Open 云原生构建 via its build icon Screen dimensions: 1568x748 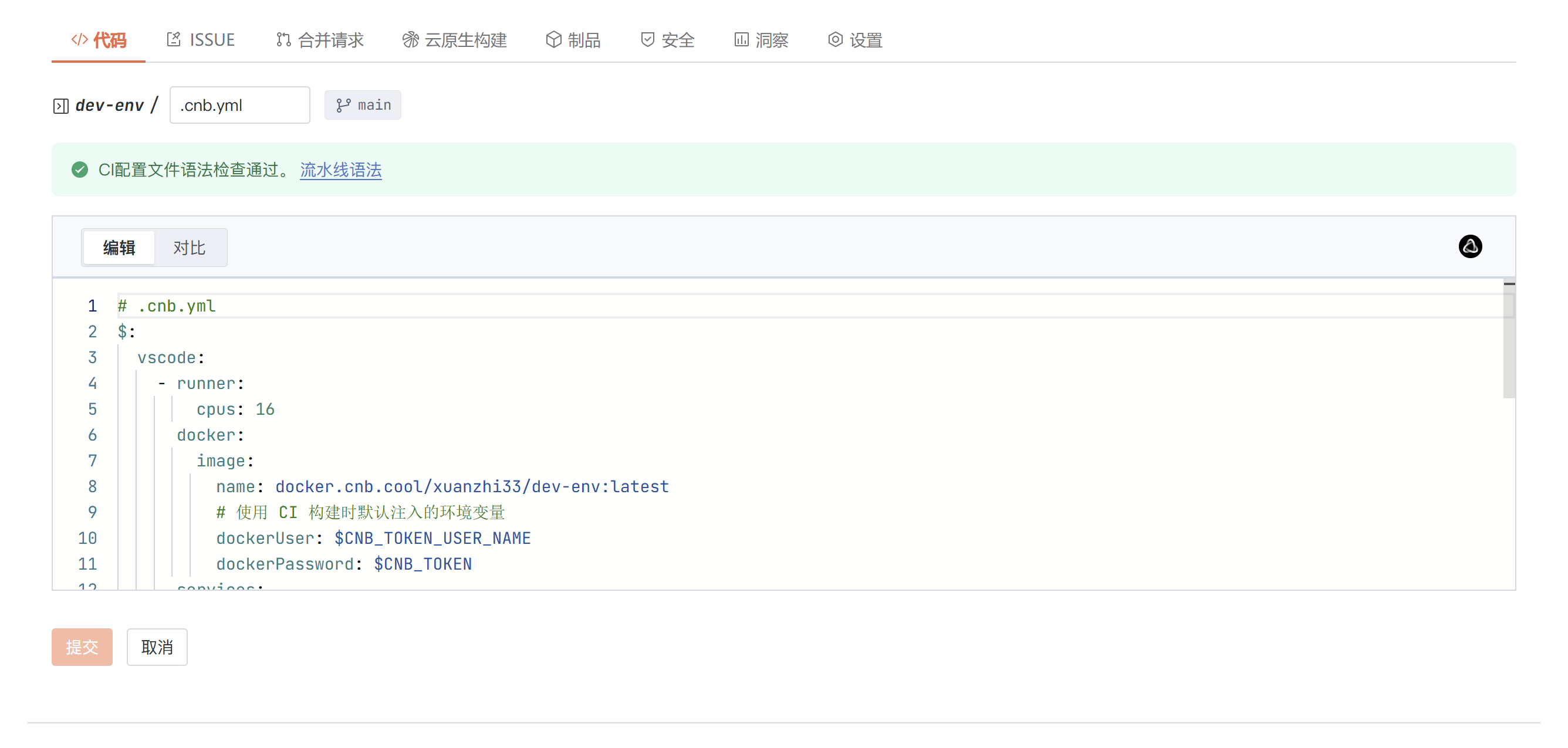point(411,39)
